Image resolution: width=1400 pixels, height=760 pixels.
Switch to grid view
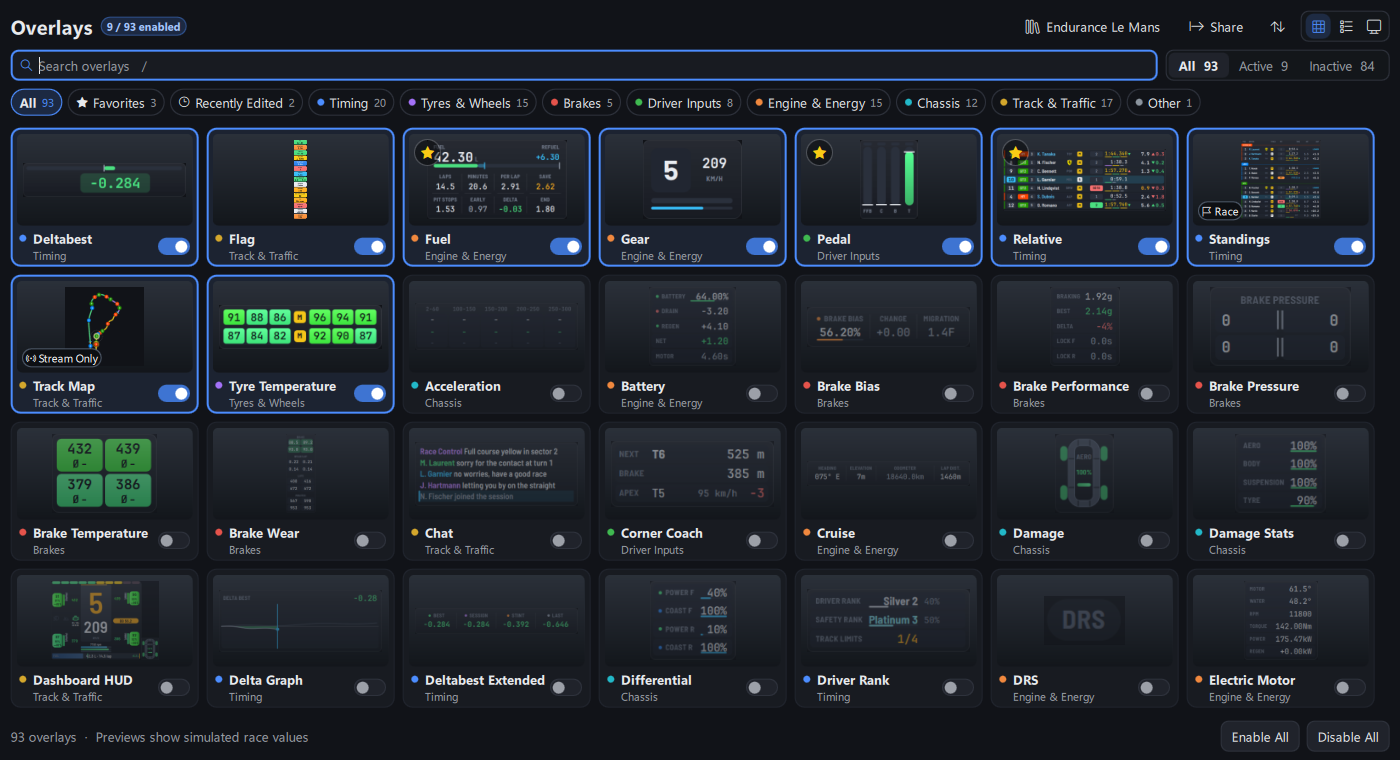pos(1318,27)
